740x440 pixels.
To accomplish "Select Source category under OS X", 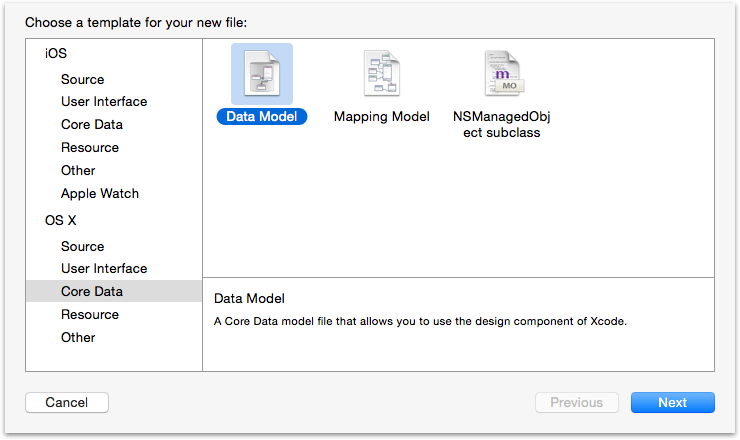I will pos(82,246).
